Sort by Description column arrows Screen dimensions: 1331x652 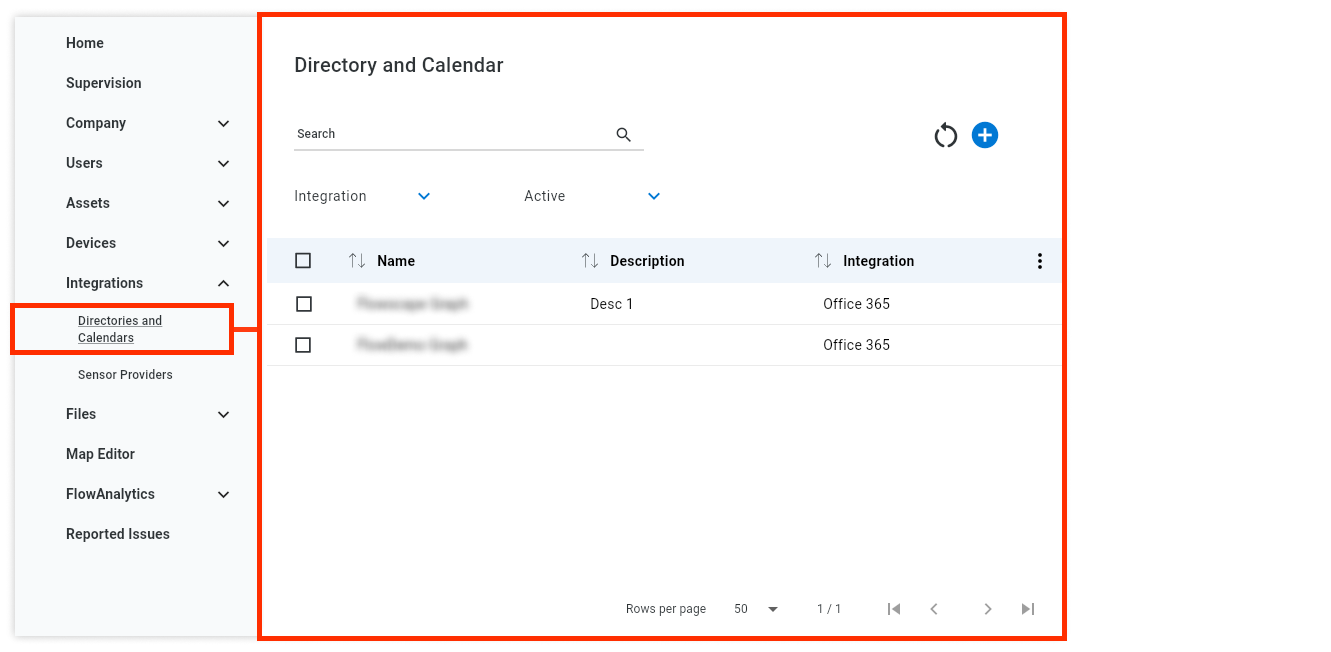(590, 261)
